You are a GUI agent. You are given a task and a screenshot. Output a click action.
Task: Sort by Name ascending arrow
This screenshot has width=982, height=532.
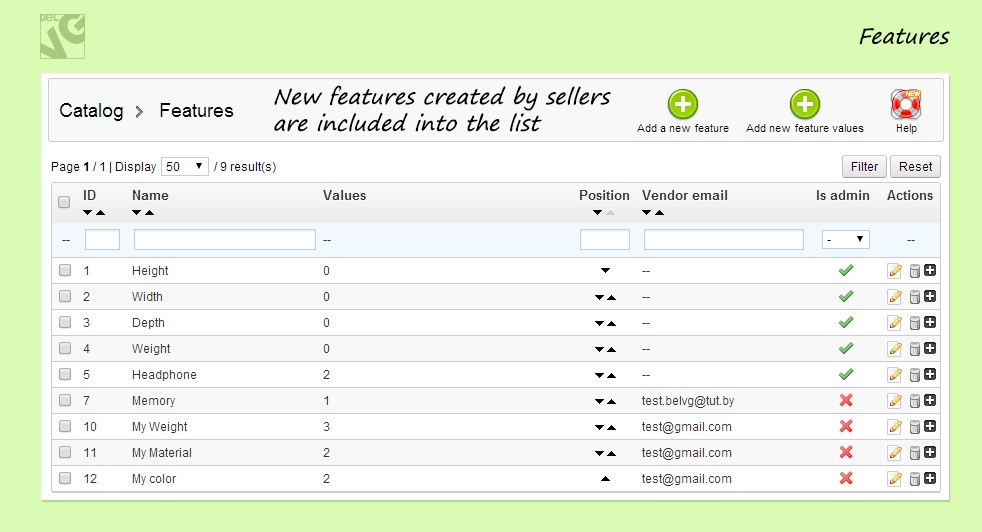tap(150, 213)
